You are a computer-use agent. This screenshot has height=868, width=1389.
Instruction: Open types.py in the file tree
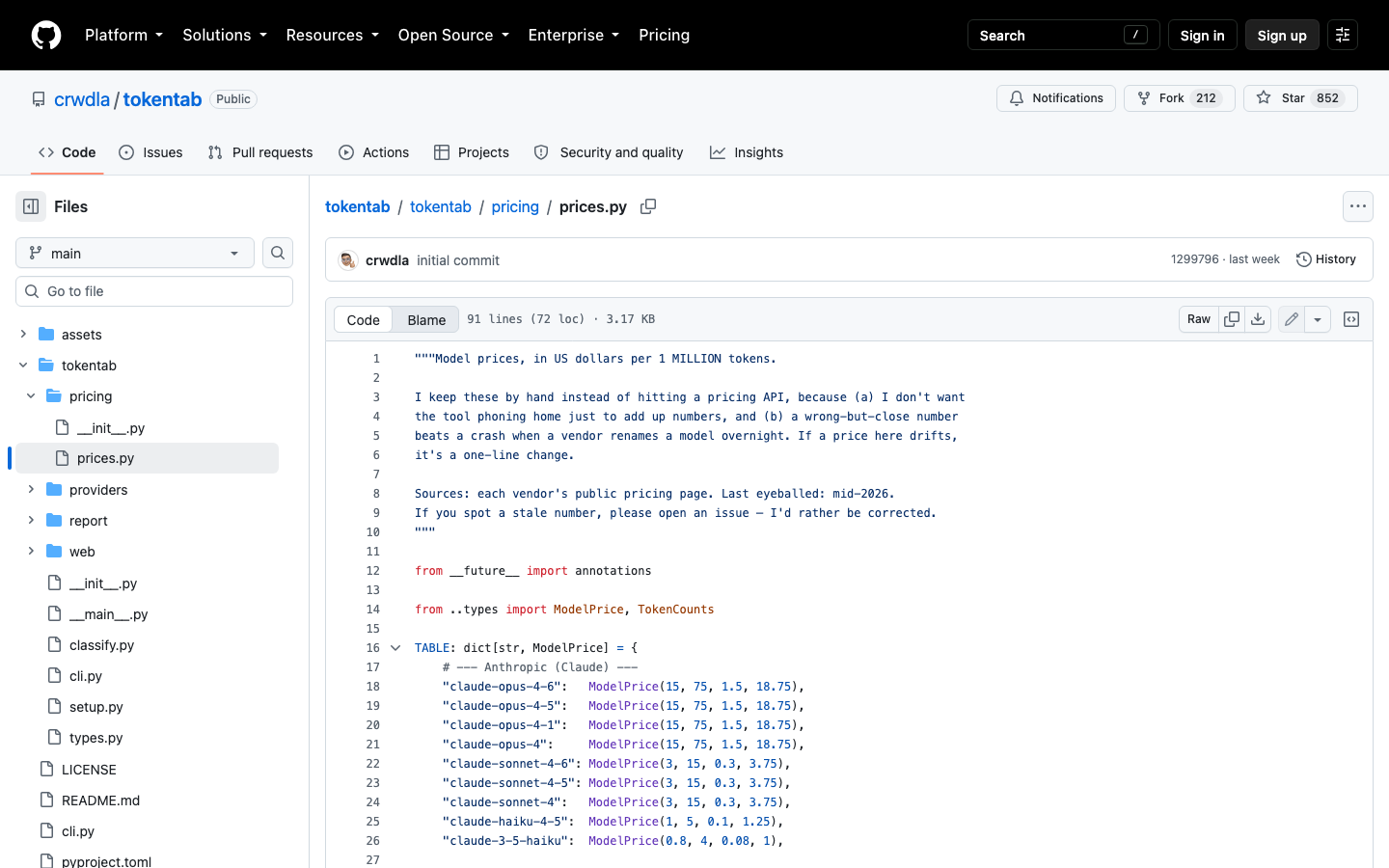pos(96,738)
